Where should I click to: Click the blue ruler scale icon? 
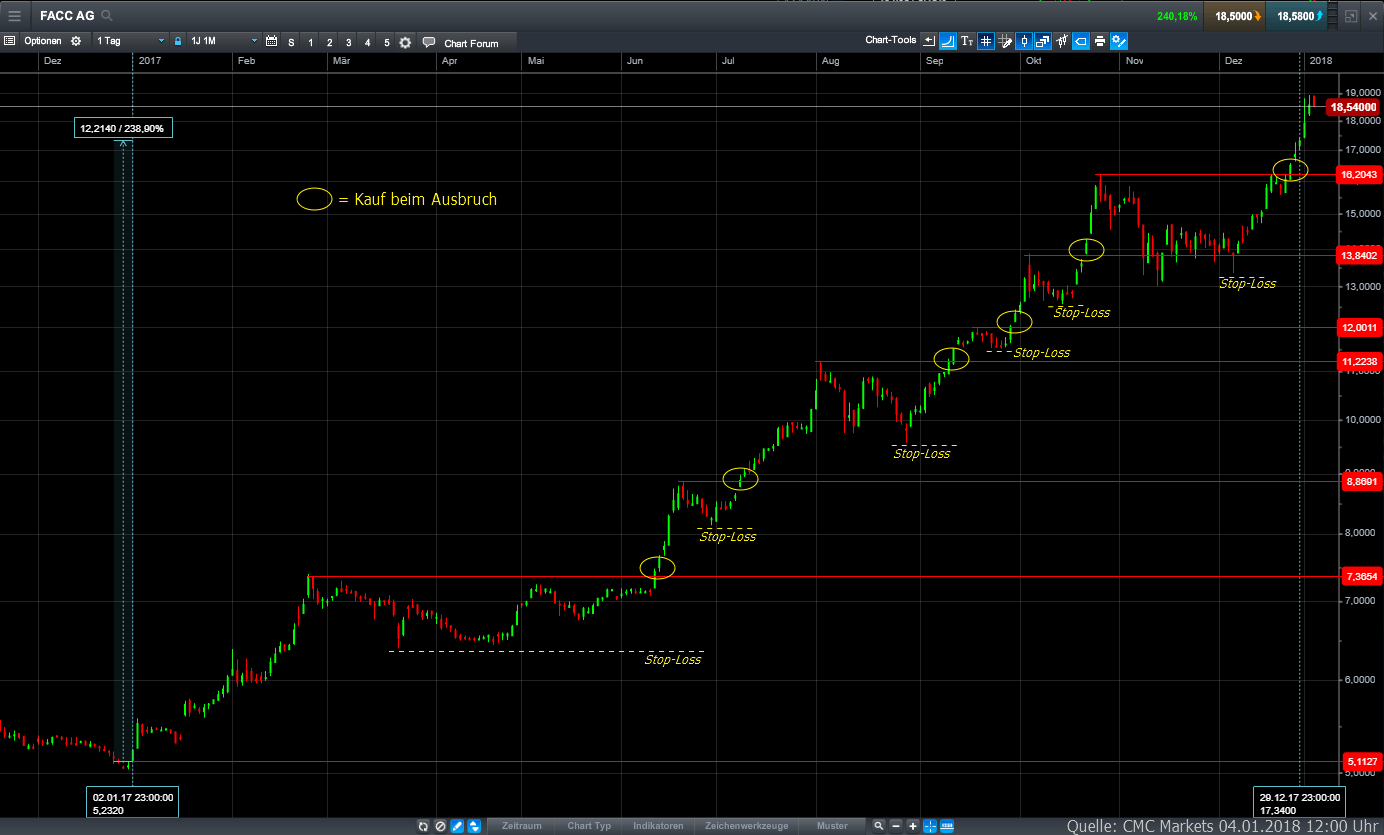pos(946,826)
